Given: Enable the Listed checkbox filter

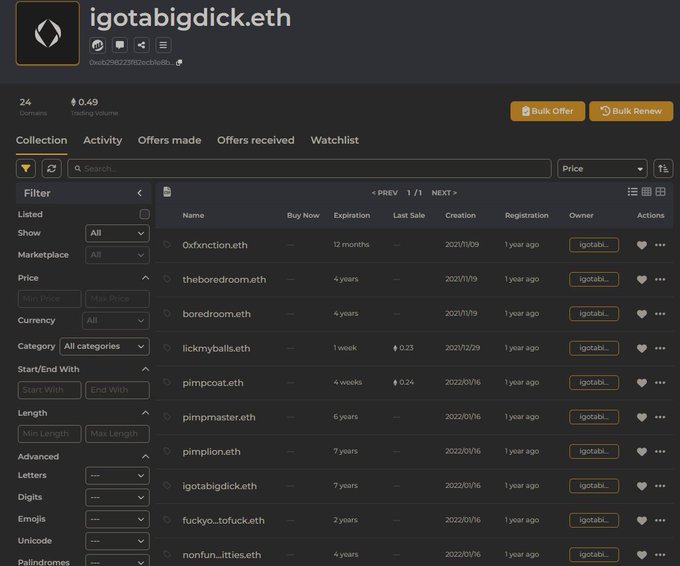Looking at the screenshot, I should pos(144,214).
